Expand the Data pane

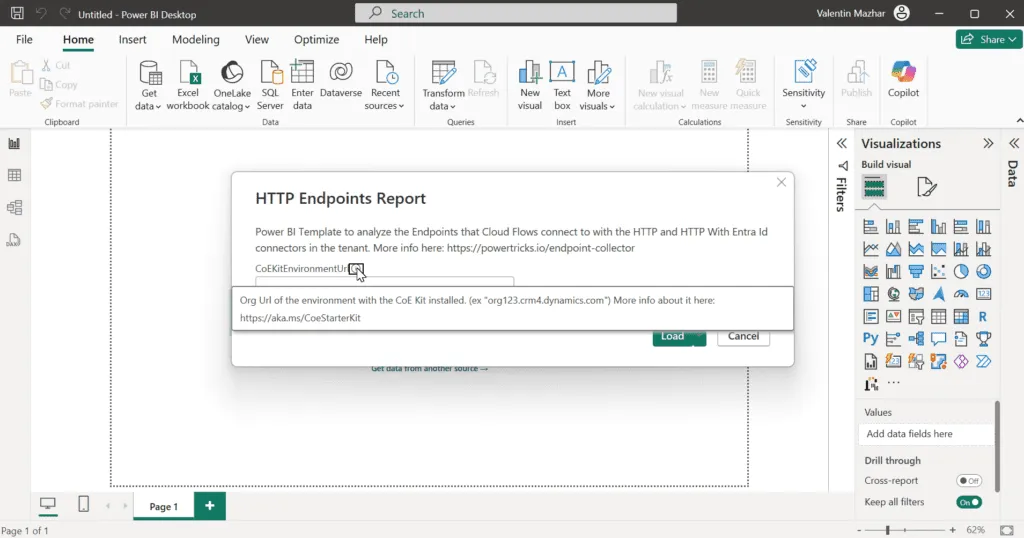click(1014, 144)
